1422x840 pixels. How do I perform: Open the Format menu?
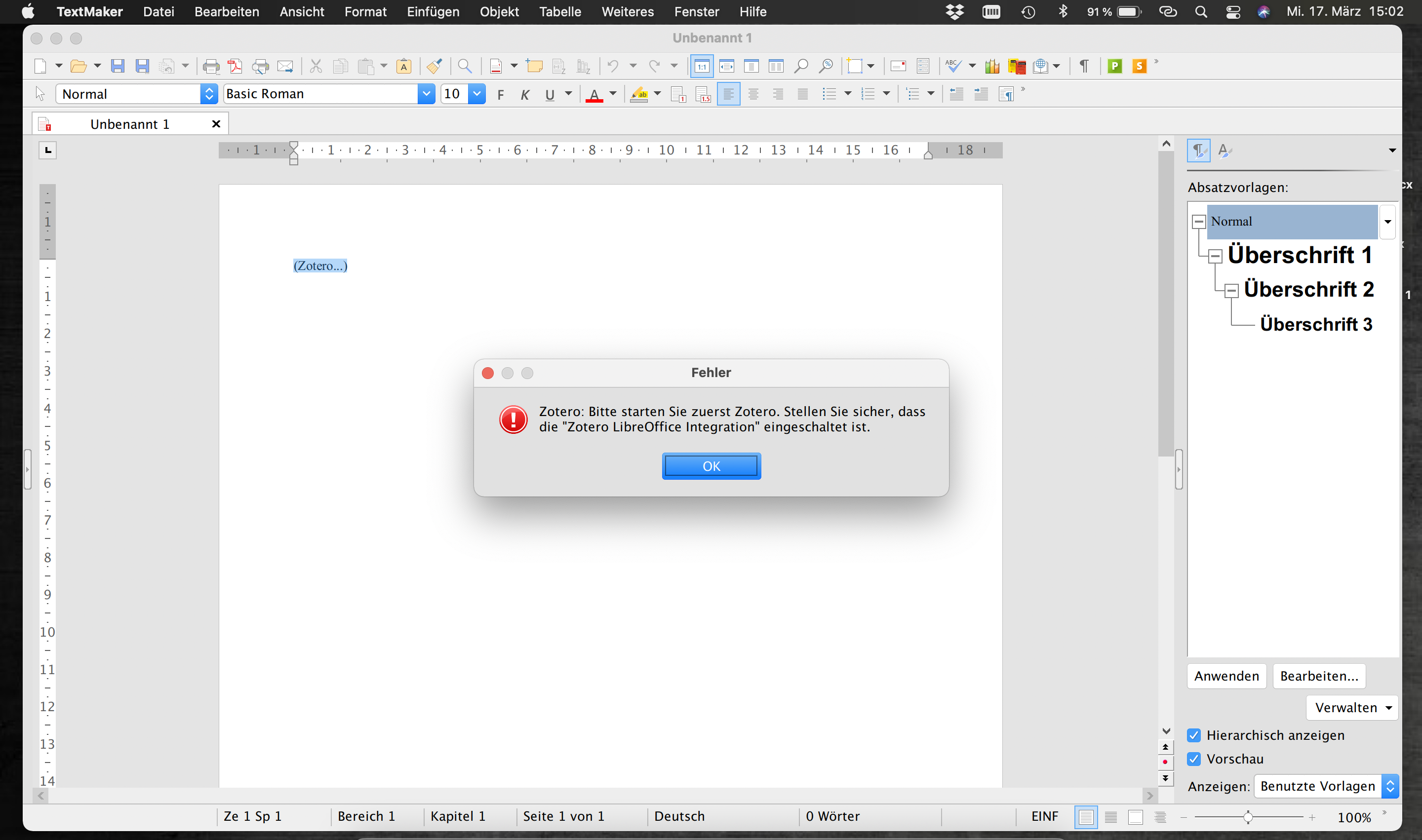click(365, 11)
